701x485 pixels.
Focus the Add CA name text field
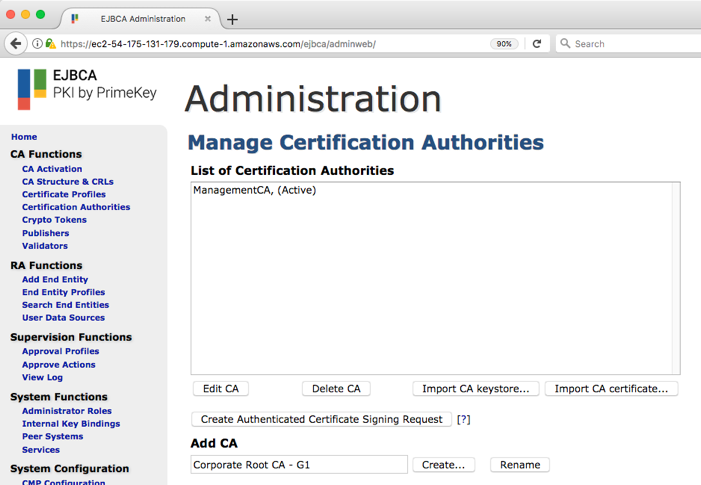coord(299,465)
